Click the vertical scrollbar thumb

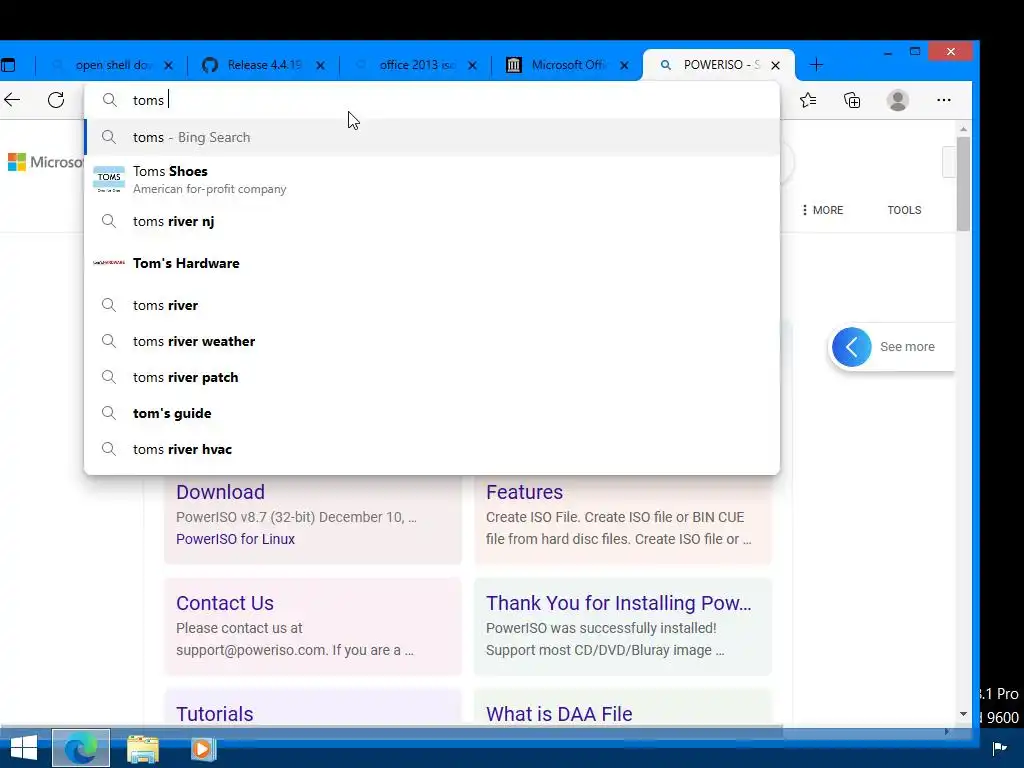tap(963, 183)
